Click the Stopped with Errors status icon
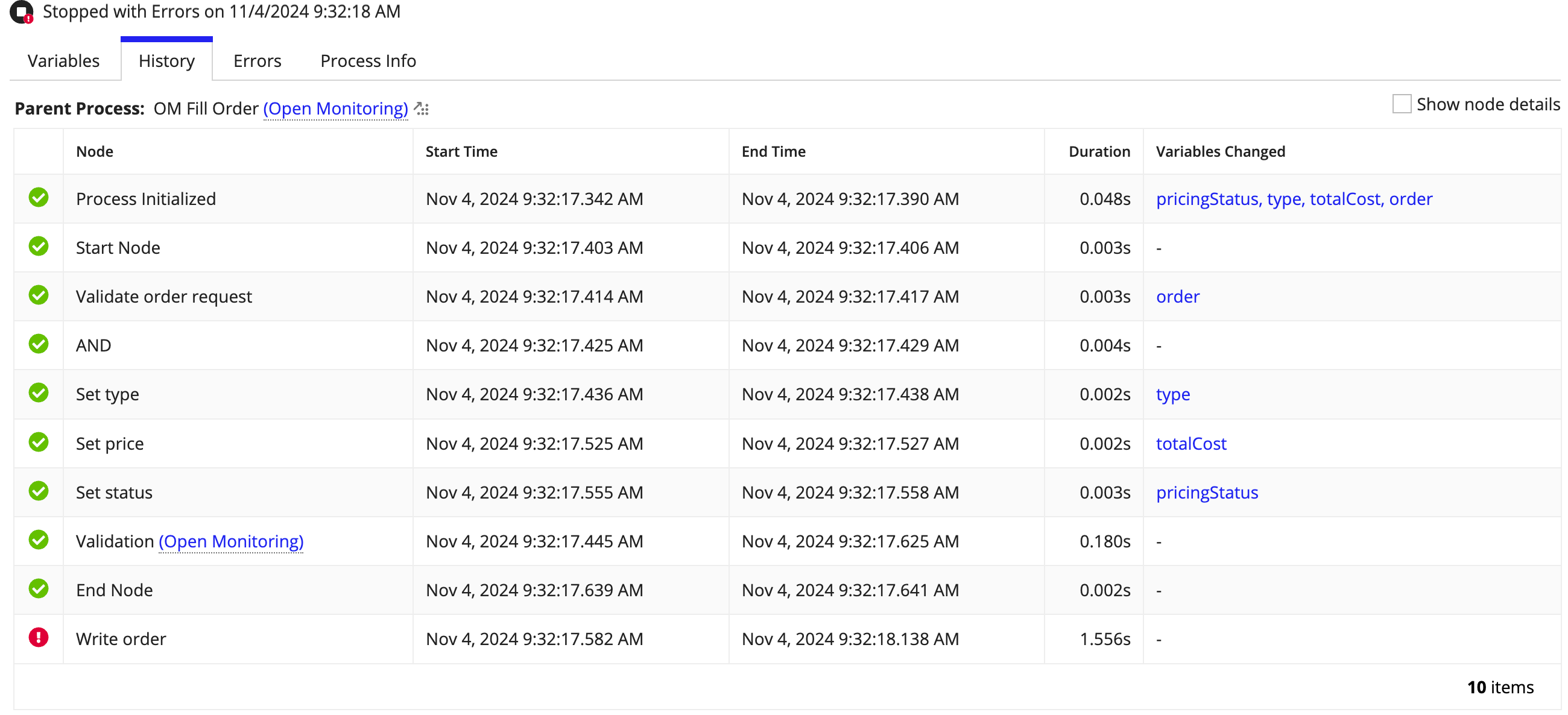 tap(21, 11)
